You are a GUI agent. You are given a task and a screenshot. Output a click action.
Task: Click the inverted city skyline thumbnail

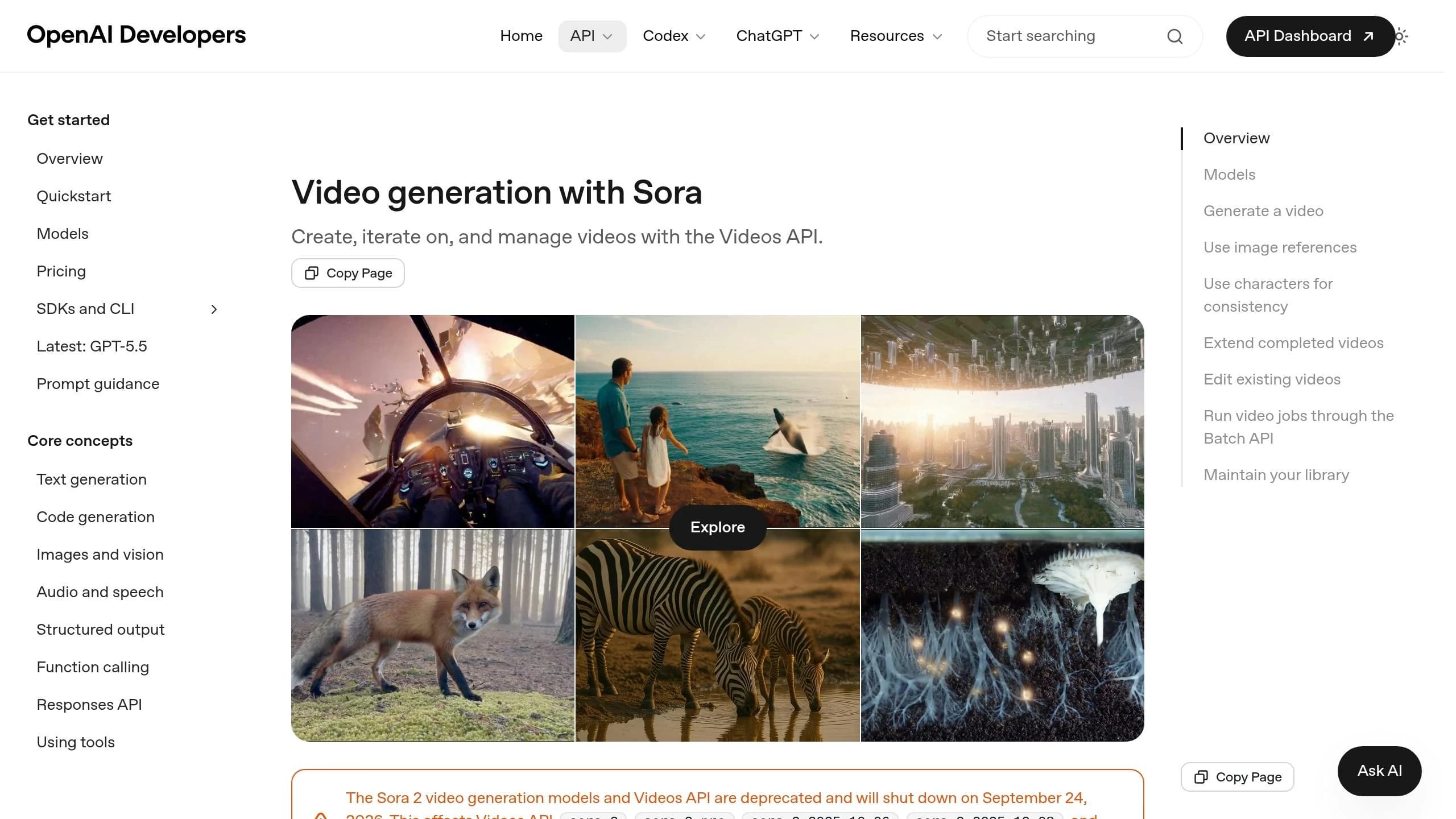click(x=1003, y=421)
